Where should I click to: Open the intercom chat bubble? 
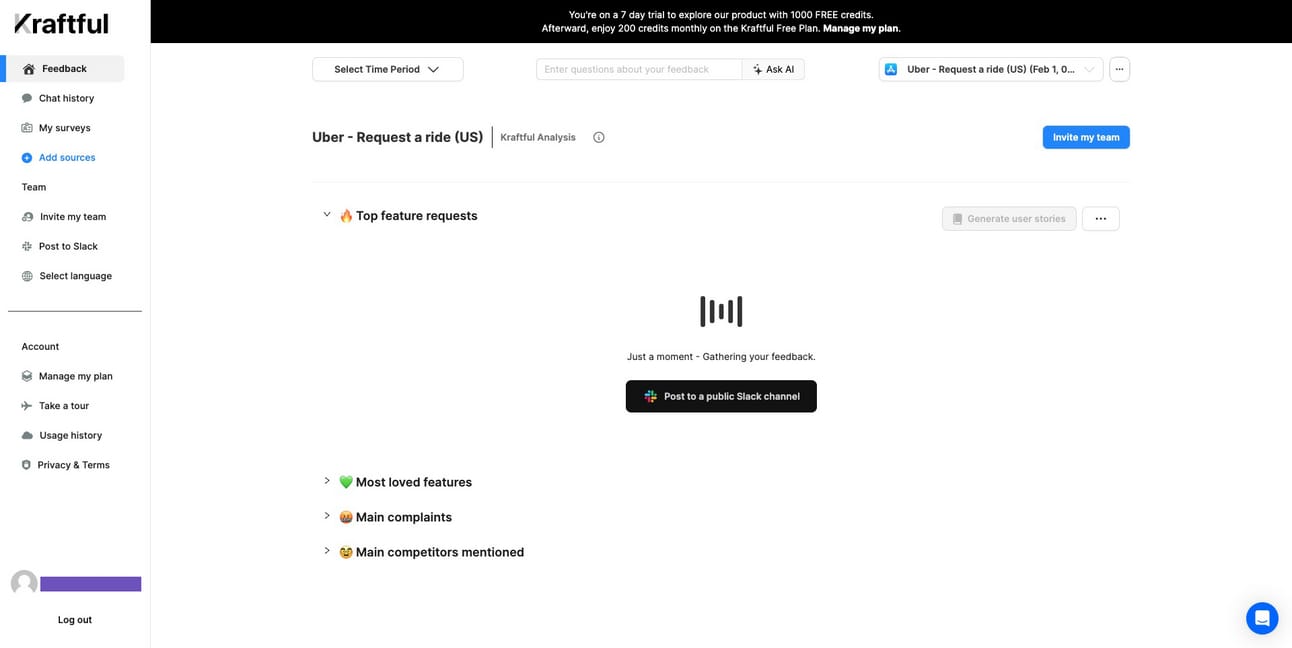coord(1262,618)
